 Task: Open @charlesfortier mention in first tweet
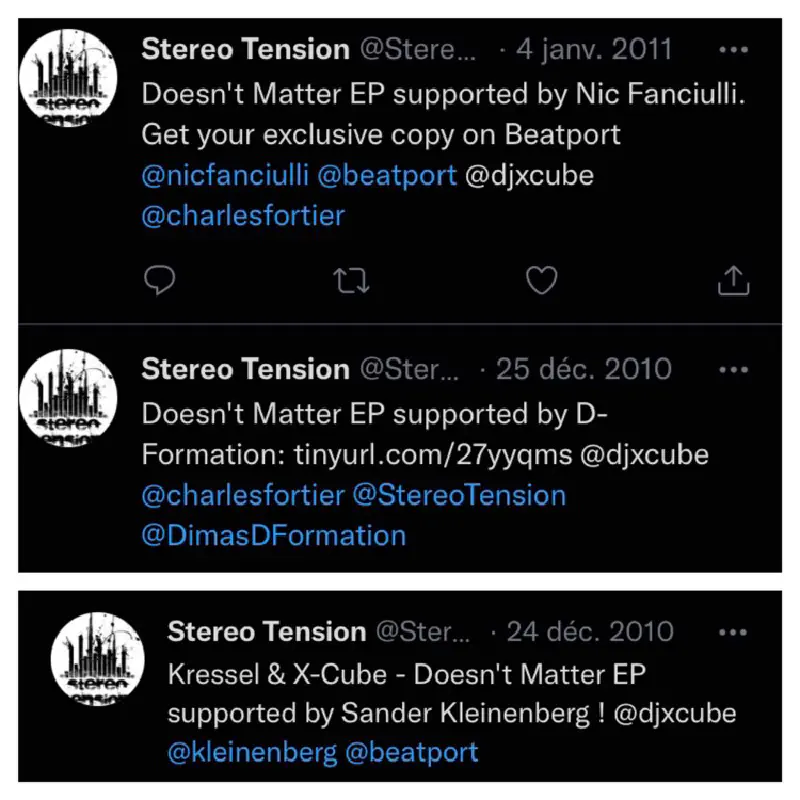coord(243,216)
